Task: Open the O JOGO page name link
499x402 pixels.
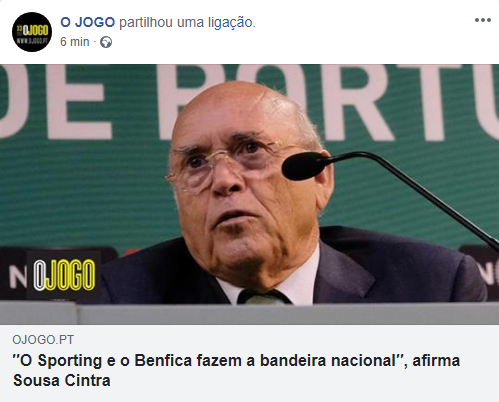Action: pyautogui.click(x=88, y=22)
